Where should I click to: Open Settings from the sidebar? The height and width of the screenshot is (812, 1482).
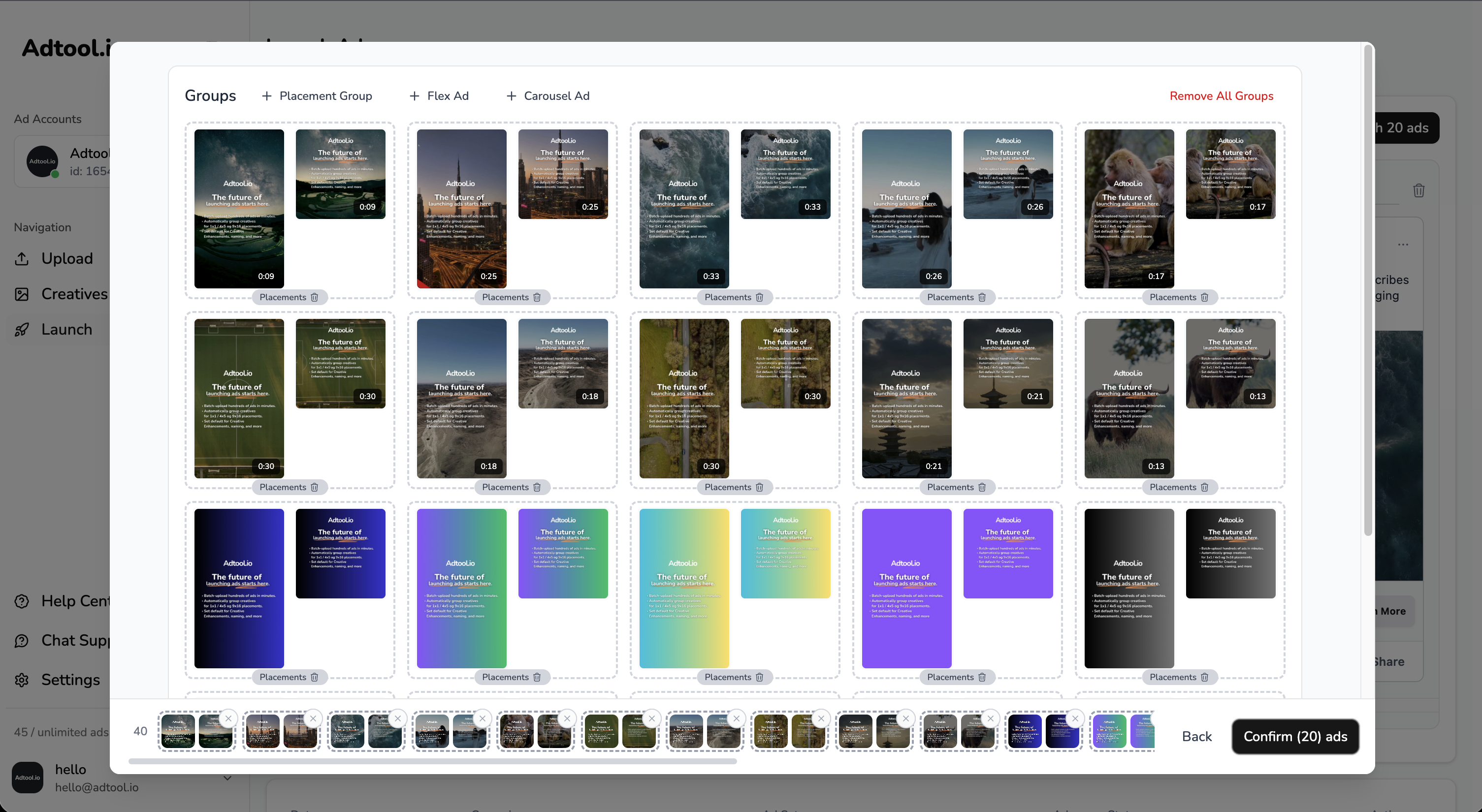70,680
